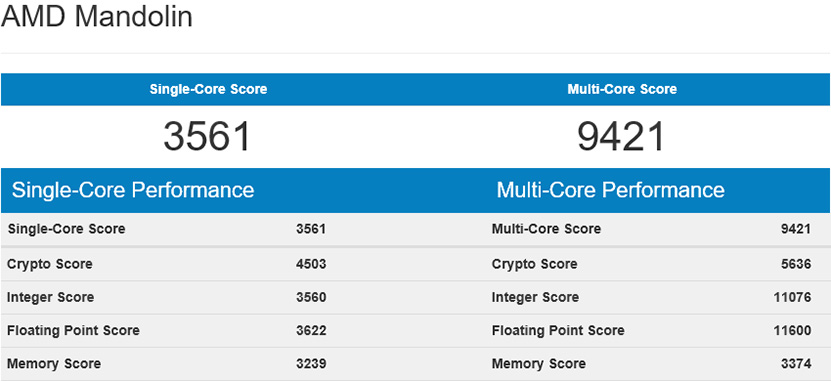The image size is (831, 381).
Task: Select single-core Memory Score label
Action: click(x=54, y=364)
